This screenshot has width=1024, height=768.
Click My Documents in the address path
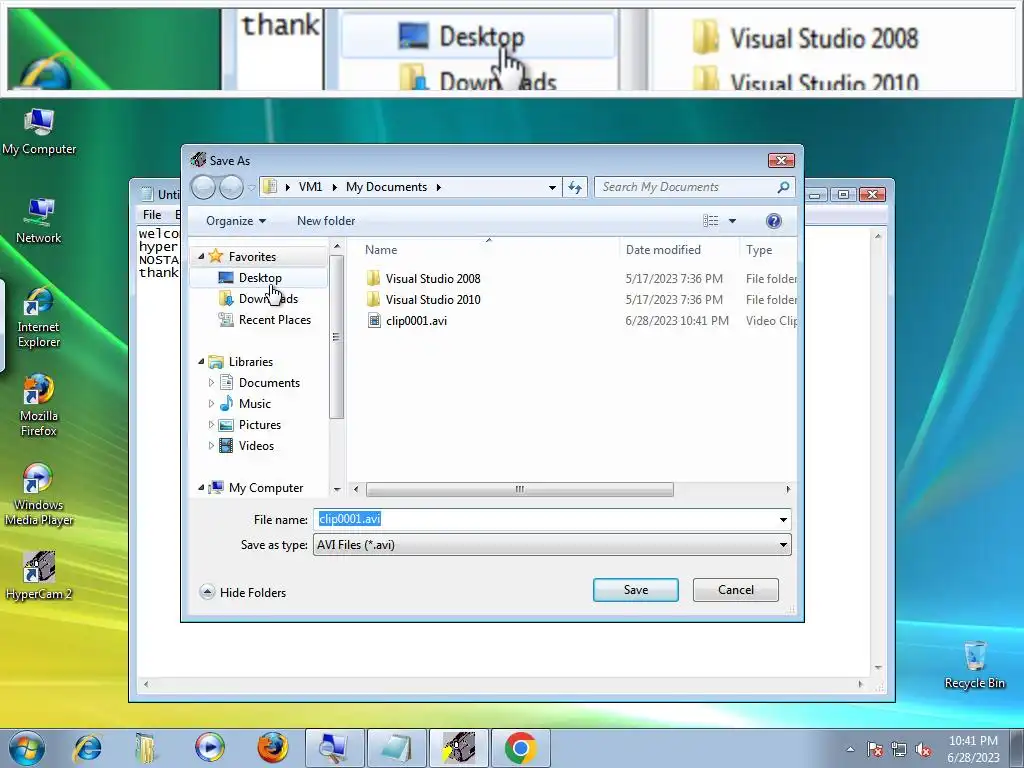(x=386, y=187)
